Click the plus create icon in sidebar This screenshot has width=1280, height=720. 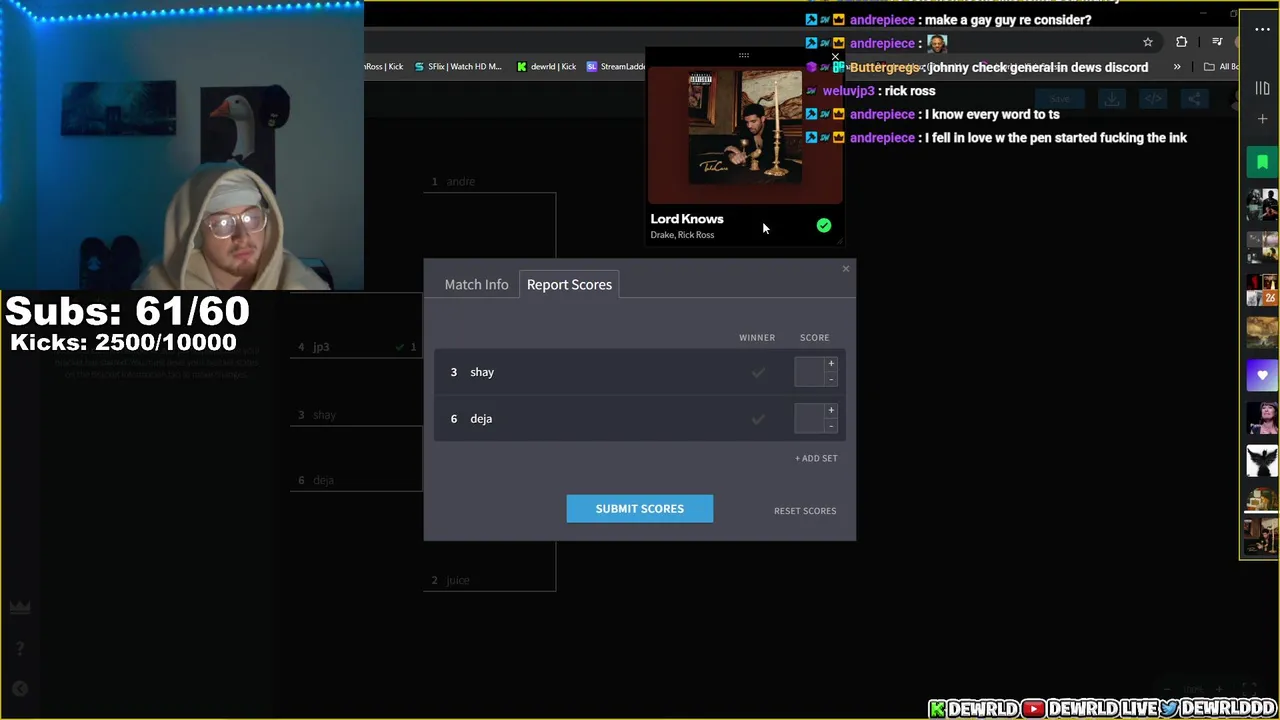click(x=1262, y=119)
